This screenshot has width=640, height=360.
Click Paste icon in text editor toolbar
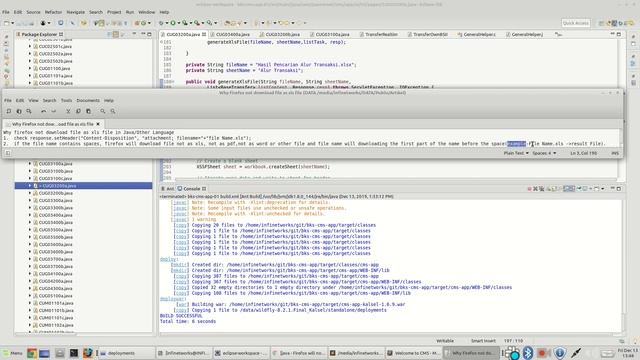(x=88, y=111)
